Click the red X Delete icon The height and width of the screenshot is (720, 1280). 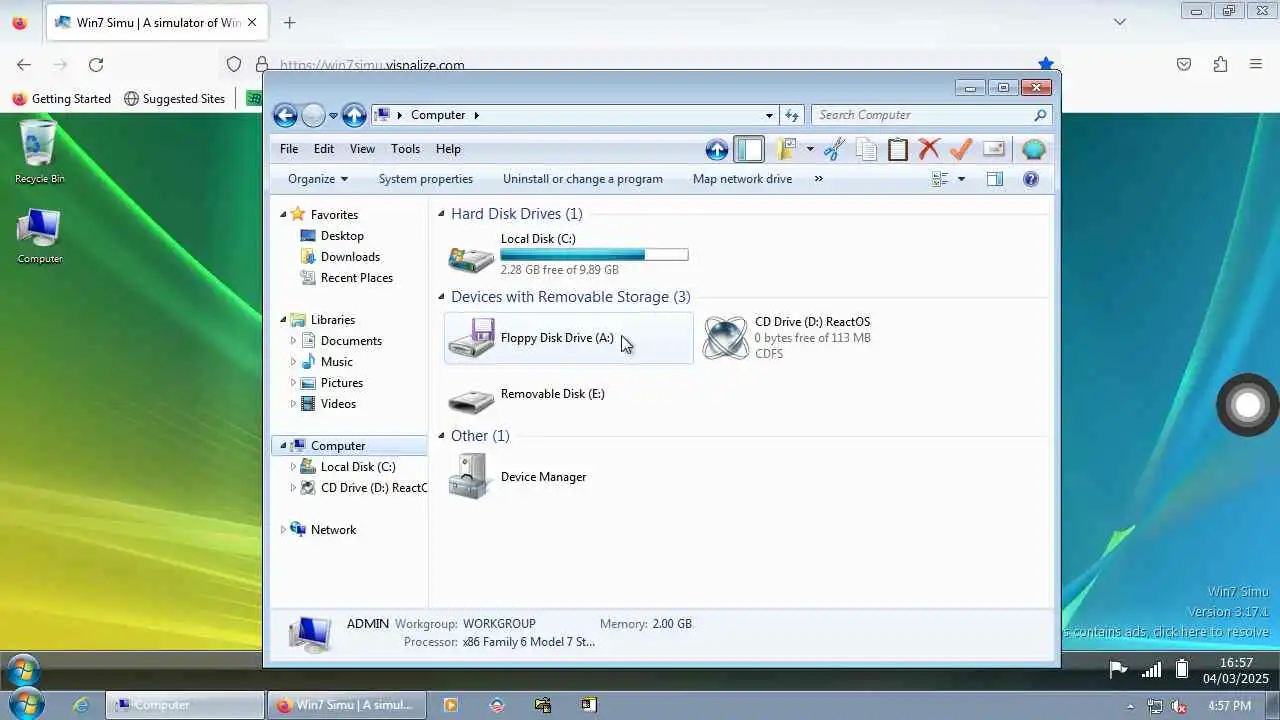pos(929,150)
